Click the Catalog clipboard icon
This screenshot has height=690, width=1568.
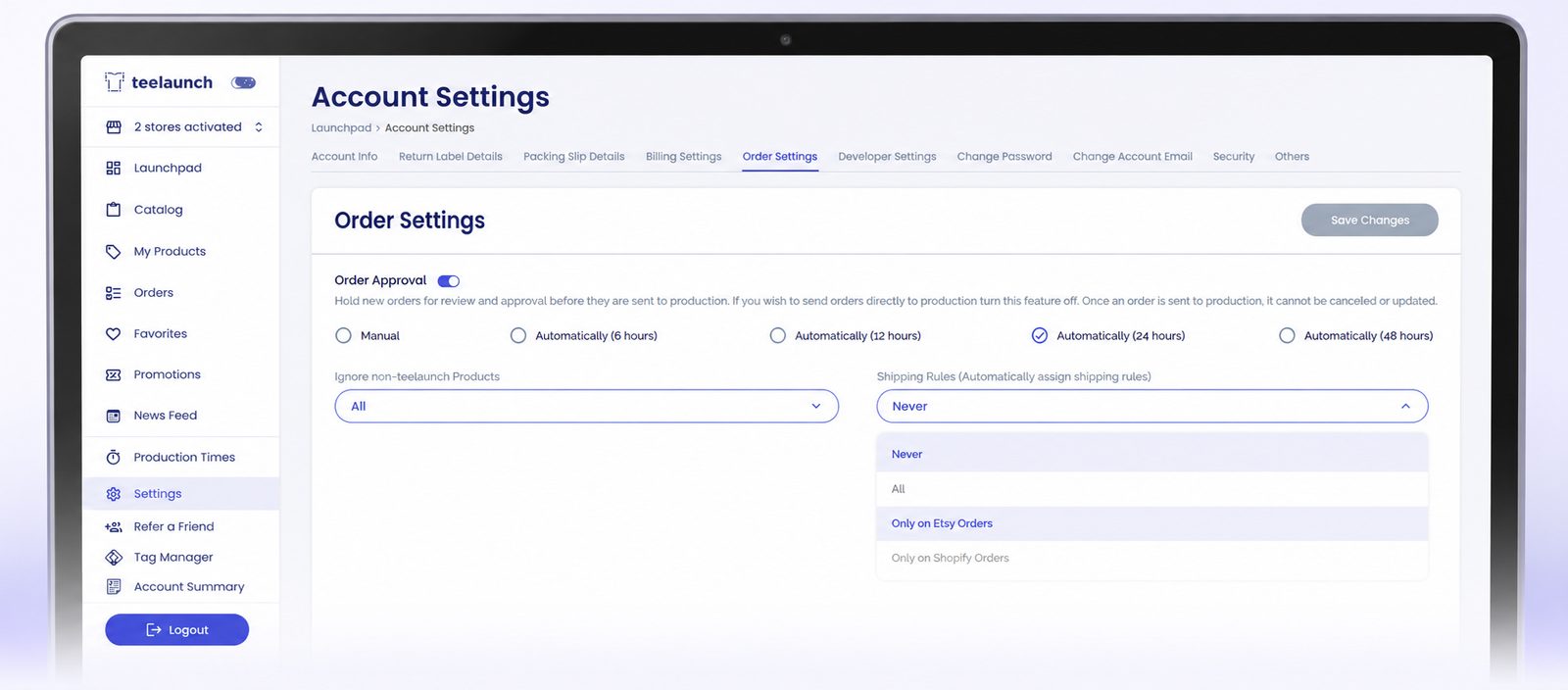pyautogui.click(x=114, y=210)
